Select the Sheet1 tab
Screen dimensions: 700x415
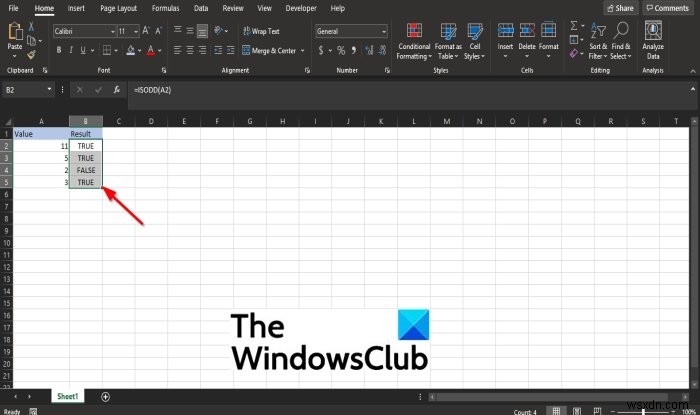(68, 396)
